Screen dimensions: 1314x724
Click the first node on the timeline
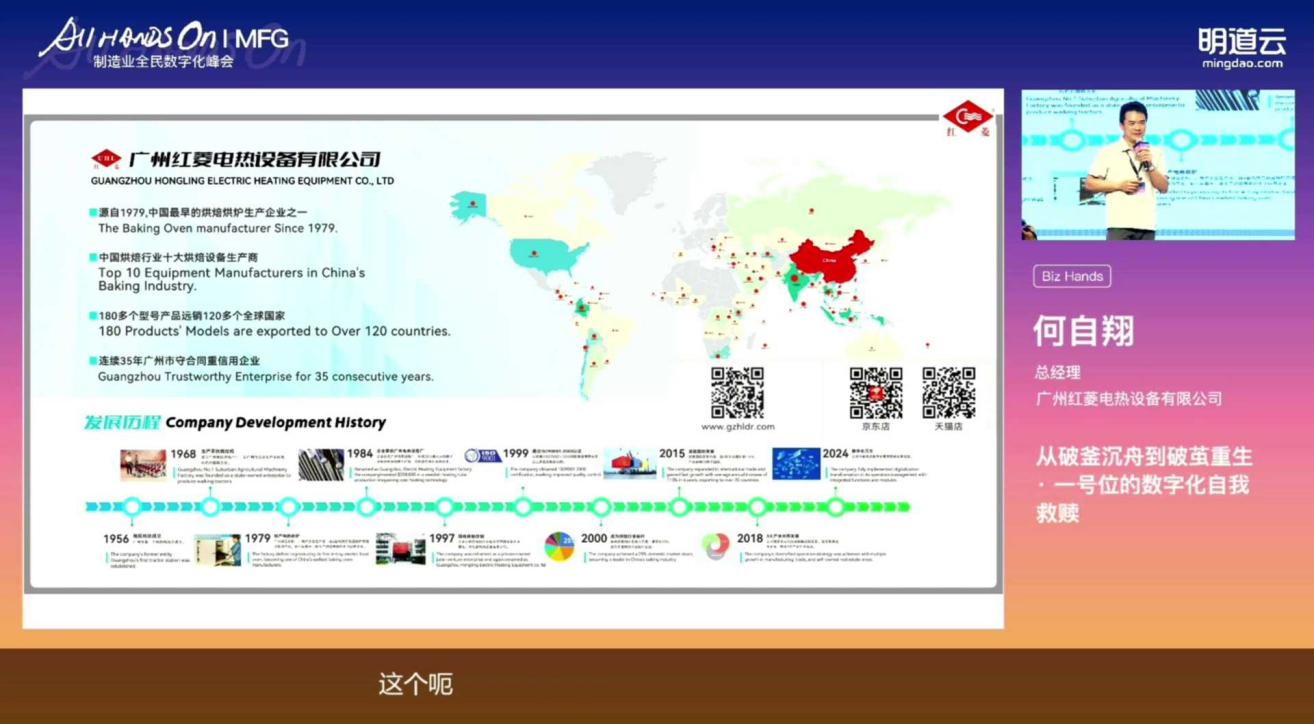click(x=132, y=507)
